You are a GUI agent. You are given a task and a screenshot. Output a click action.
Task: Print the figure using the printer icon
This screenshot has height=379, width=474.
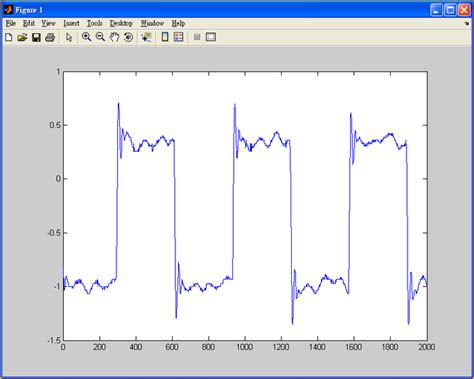50,37
